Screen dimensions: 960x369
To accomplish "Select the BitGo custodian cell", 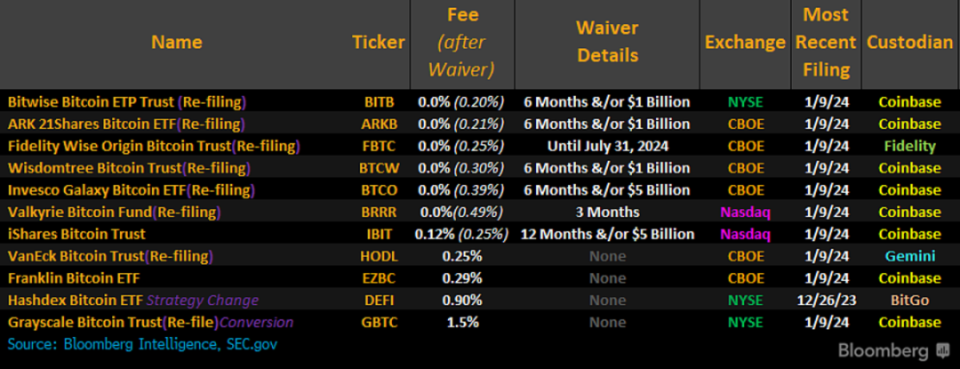I will click(910, 300).
